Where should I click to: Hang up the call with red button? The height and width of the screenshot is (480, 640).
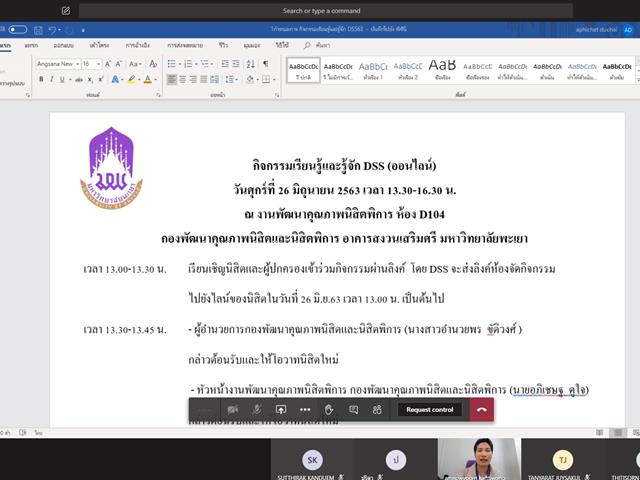[x=482, y=409]
